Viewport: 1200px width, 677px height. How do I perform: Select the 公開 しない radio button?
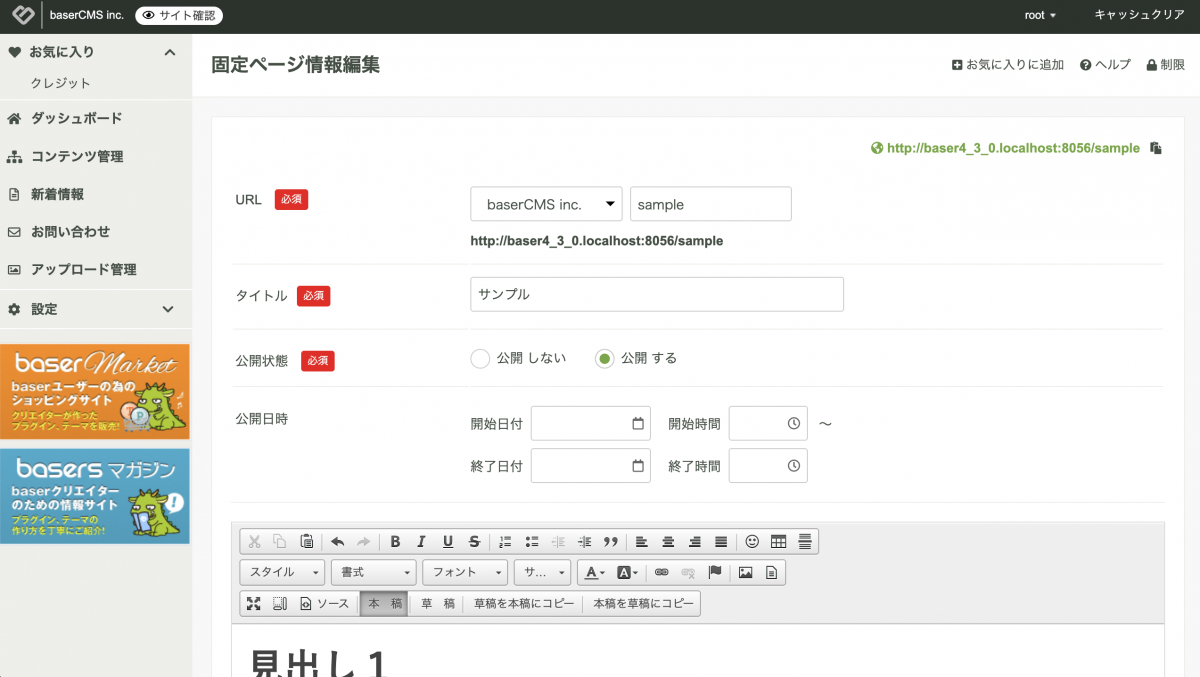[480, 359]
